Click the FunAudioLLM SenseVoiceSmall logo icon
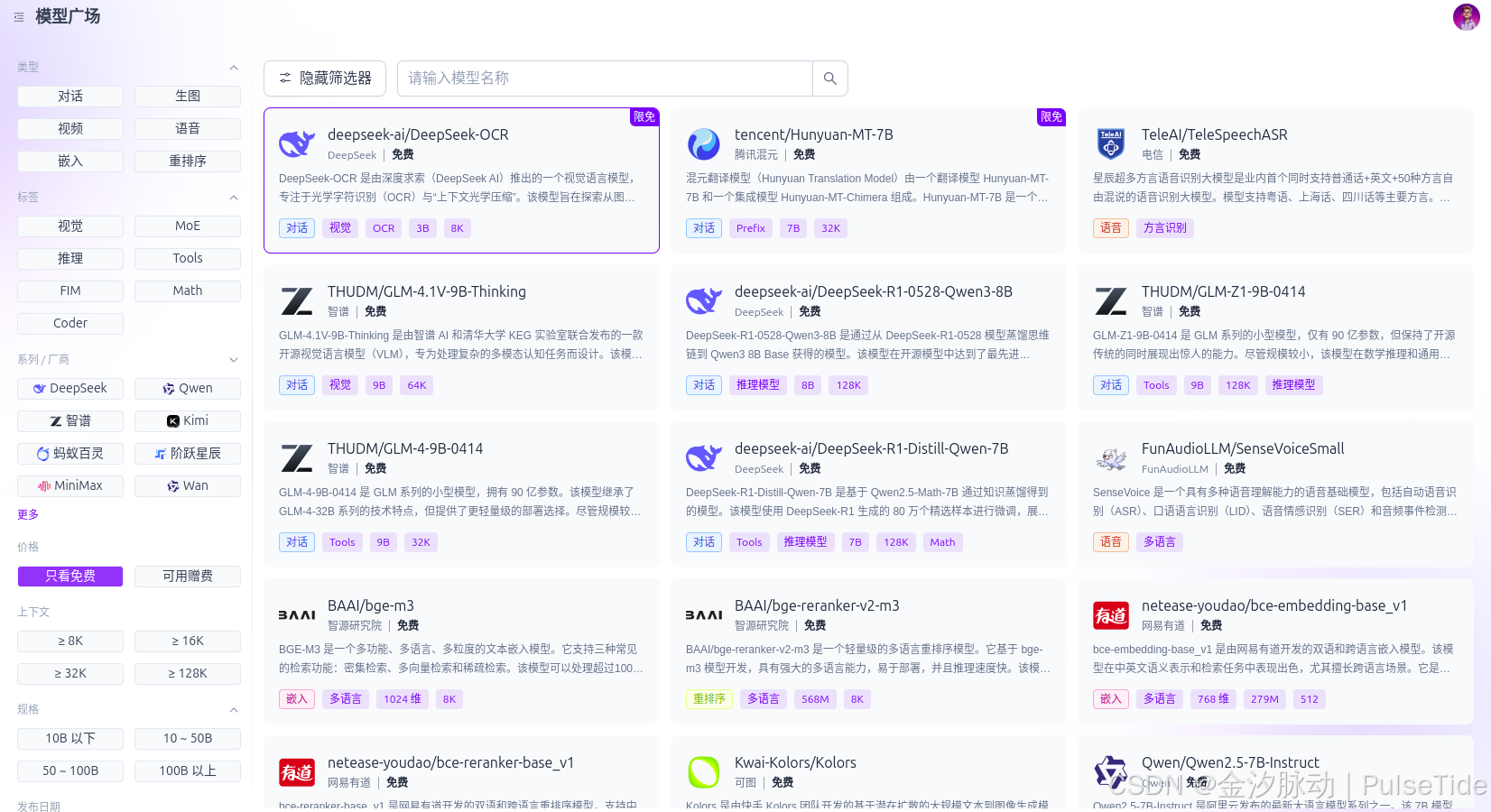The image size is (1491, 812). [1111, 457]
